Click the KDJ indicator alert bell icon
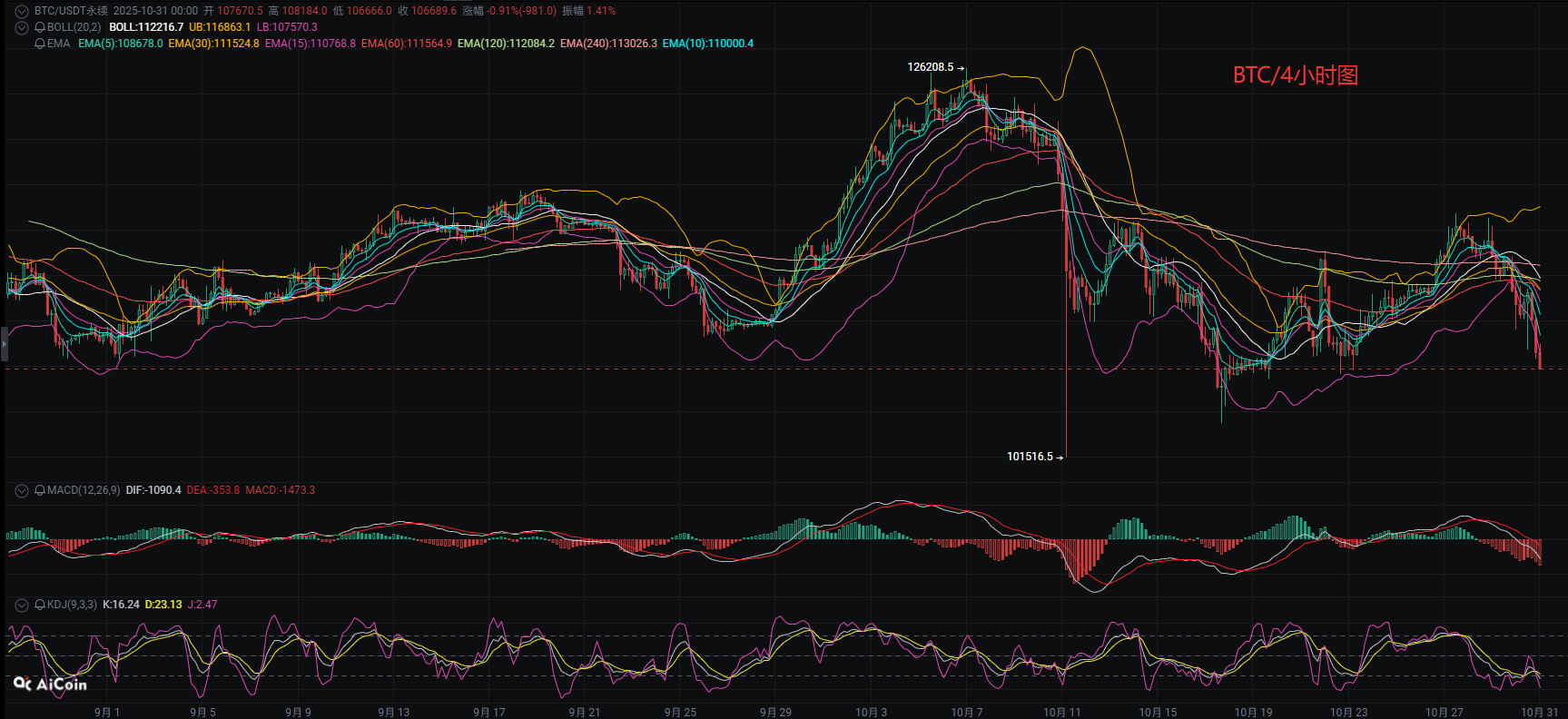1568x719 pixels. [40, 605]
